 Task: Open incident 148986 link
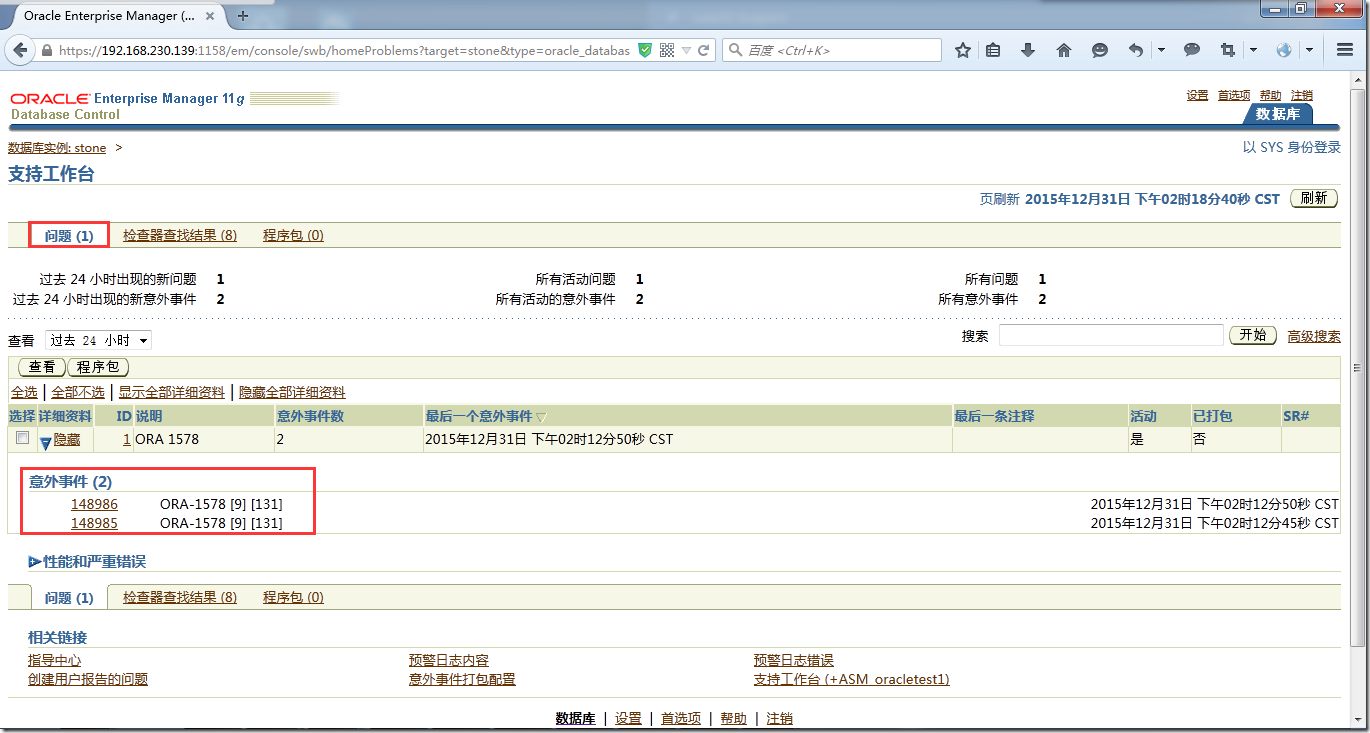94,504
